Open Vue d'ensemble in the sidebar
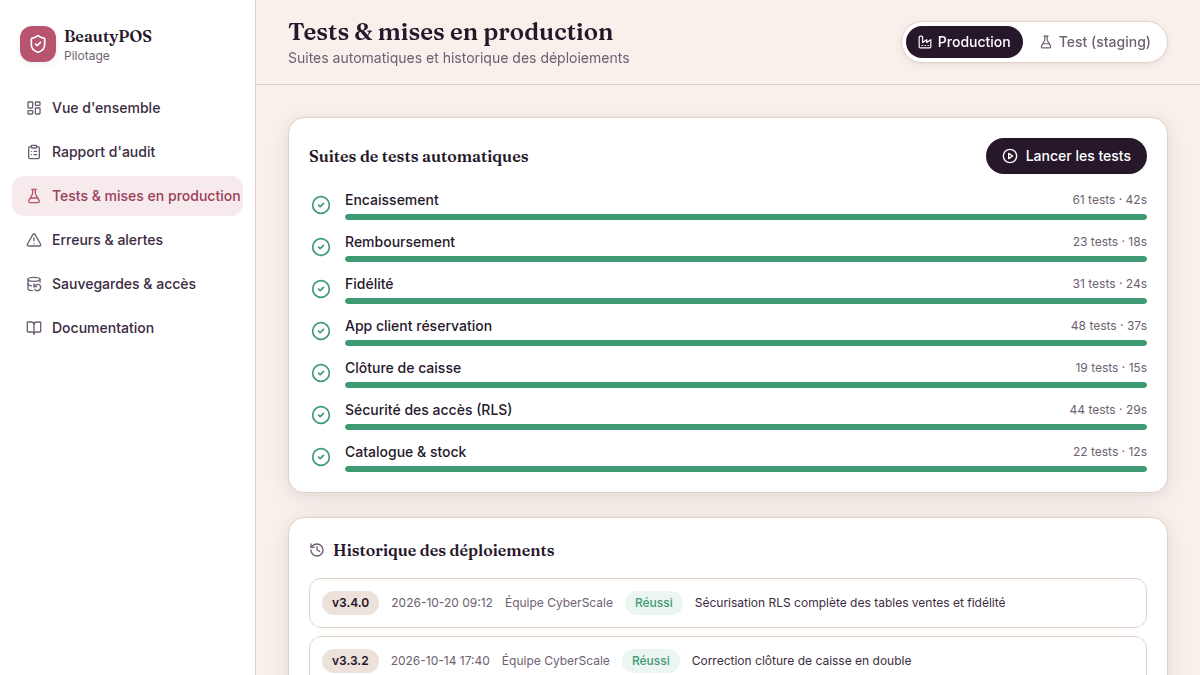Image resolution: width=1200 pixels, height=675 pixels. pos(127,108)
